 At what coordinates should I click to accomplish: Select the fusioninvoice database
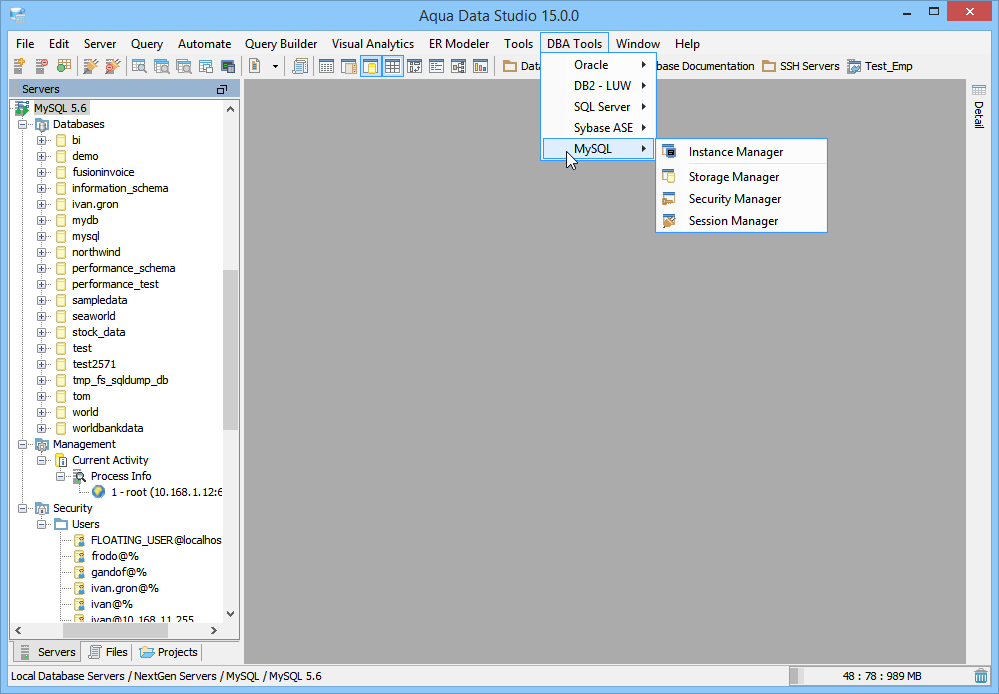pyautogui.click(x=103, y=172)
